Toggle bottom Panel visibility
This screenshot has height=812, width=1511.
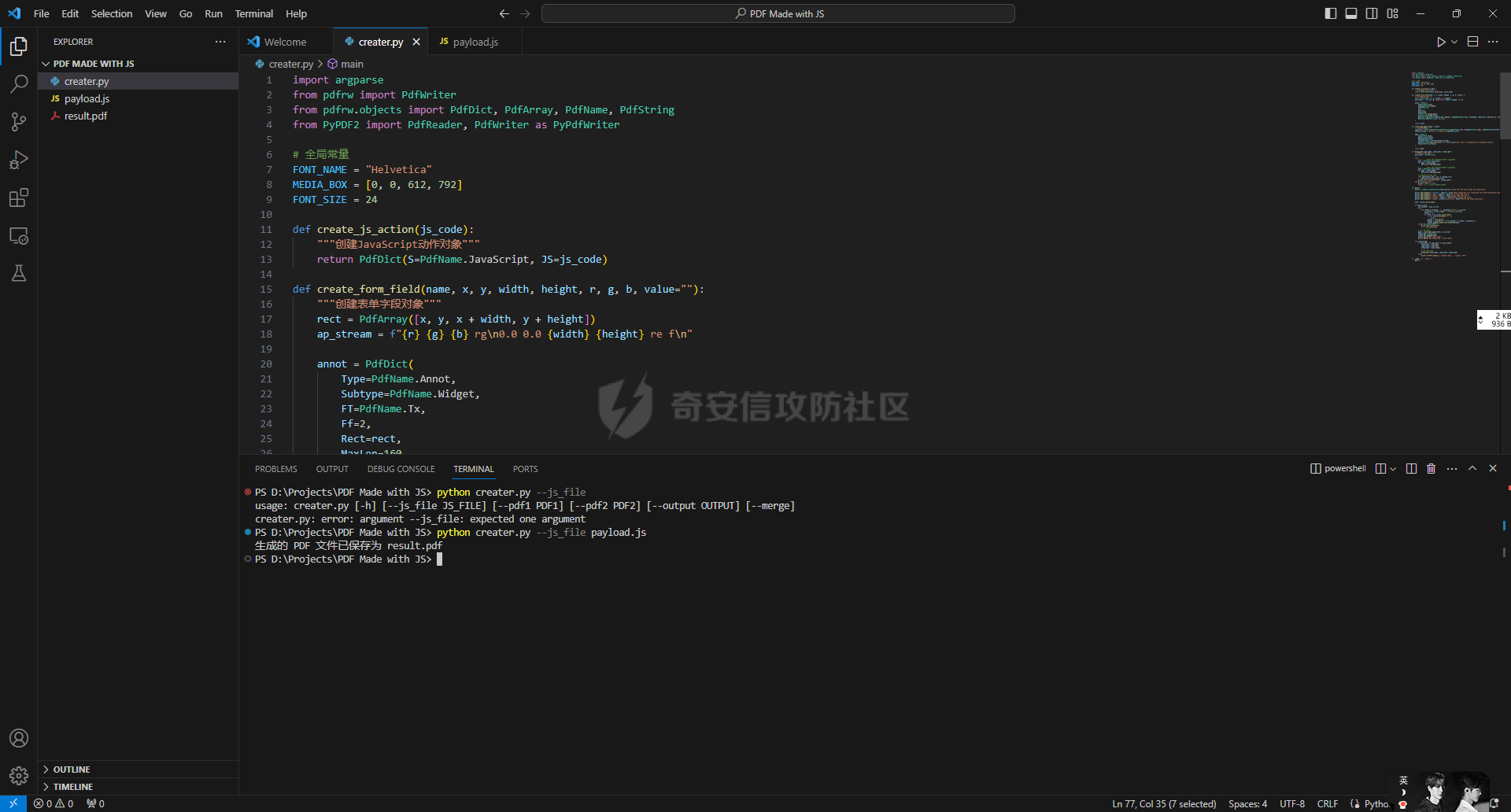pyautogui.click(x=1351, y=13)
